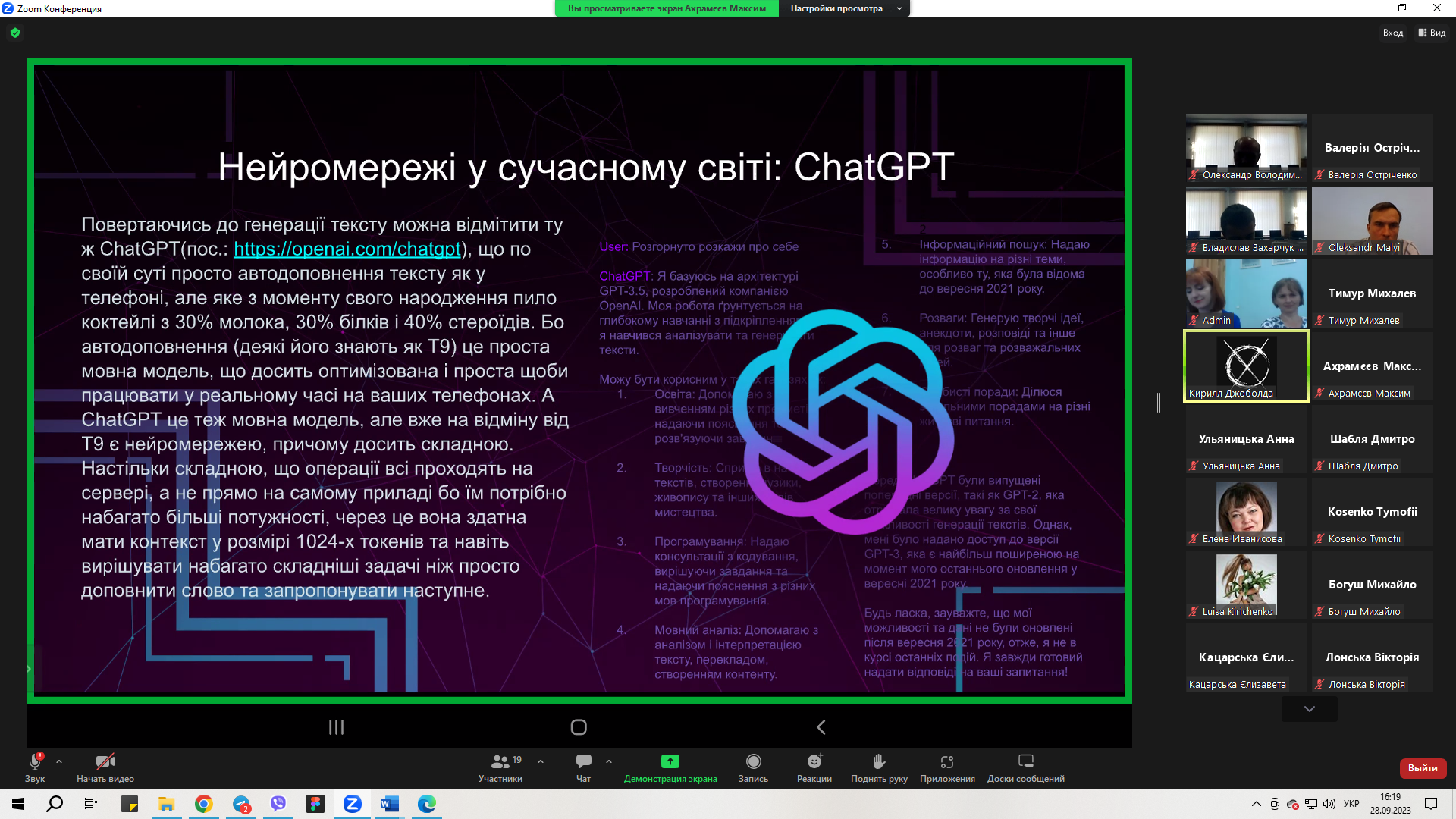1456x819 pixels.
Task: Open the Participants panel icon
Action: tap(500, 761)
